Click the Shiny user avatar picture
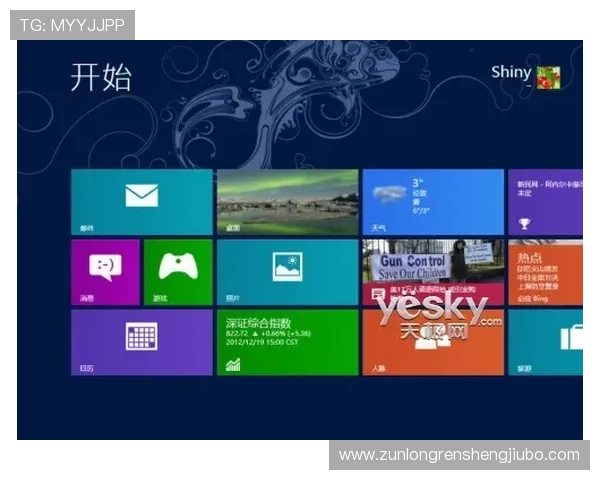The width and height of the screenshot is (600, 480). coord(547,78)
